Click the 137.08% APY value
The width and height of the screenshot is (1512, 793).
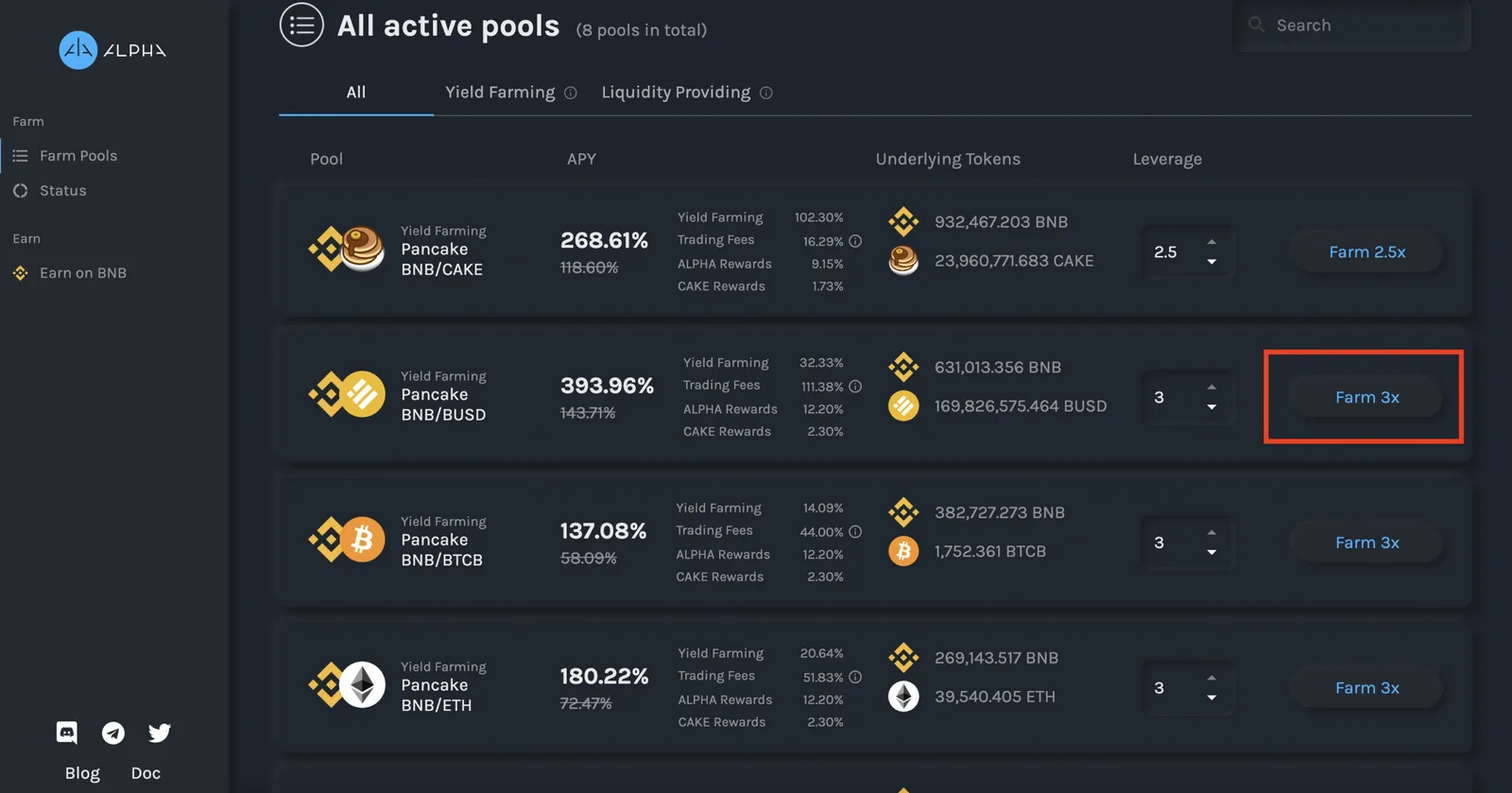603,532
